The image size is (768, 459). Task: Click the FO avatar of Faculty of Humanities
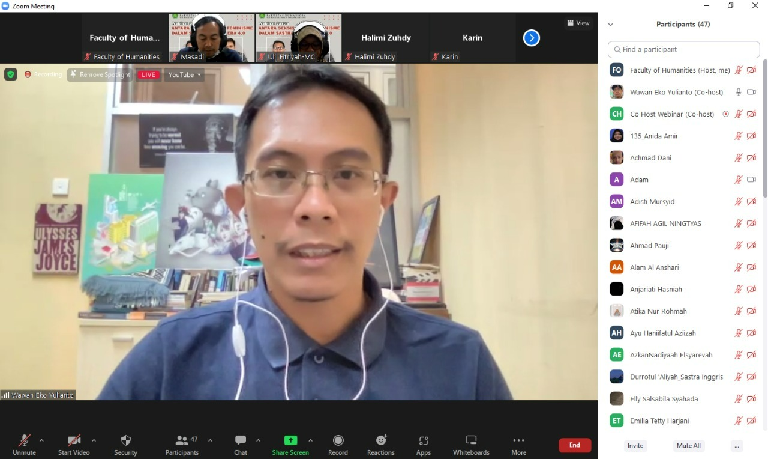[617, 70]
